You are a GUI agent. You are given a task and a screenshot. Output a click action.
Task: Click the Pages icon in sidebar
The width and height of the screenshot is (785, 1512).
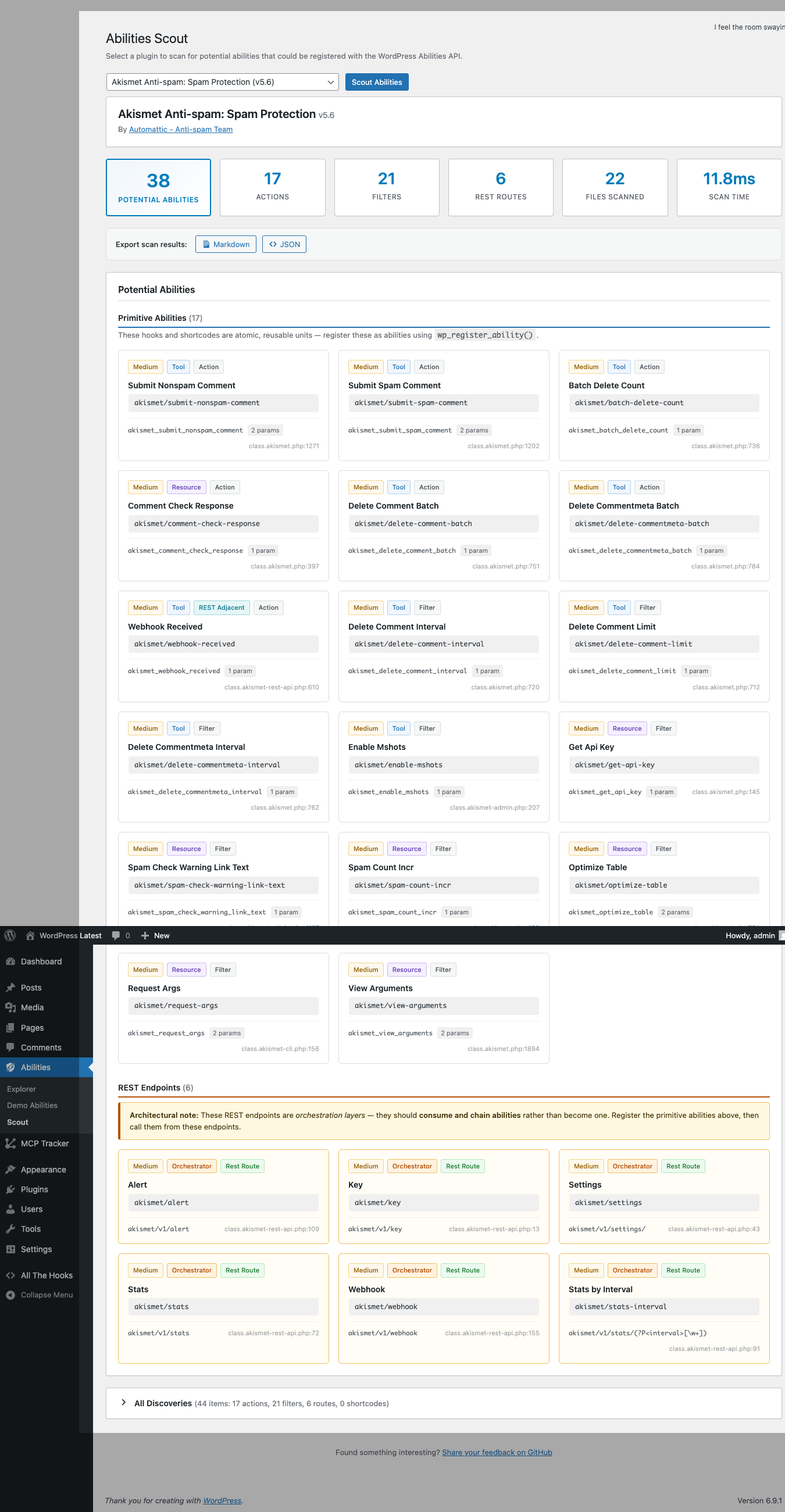pos(10,1027)
